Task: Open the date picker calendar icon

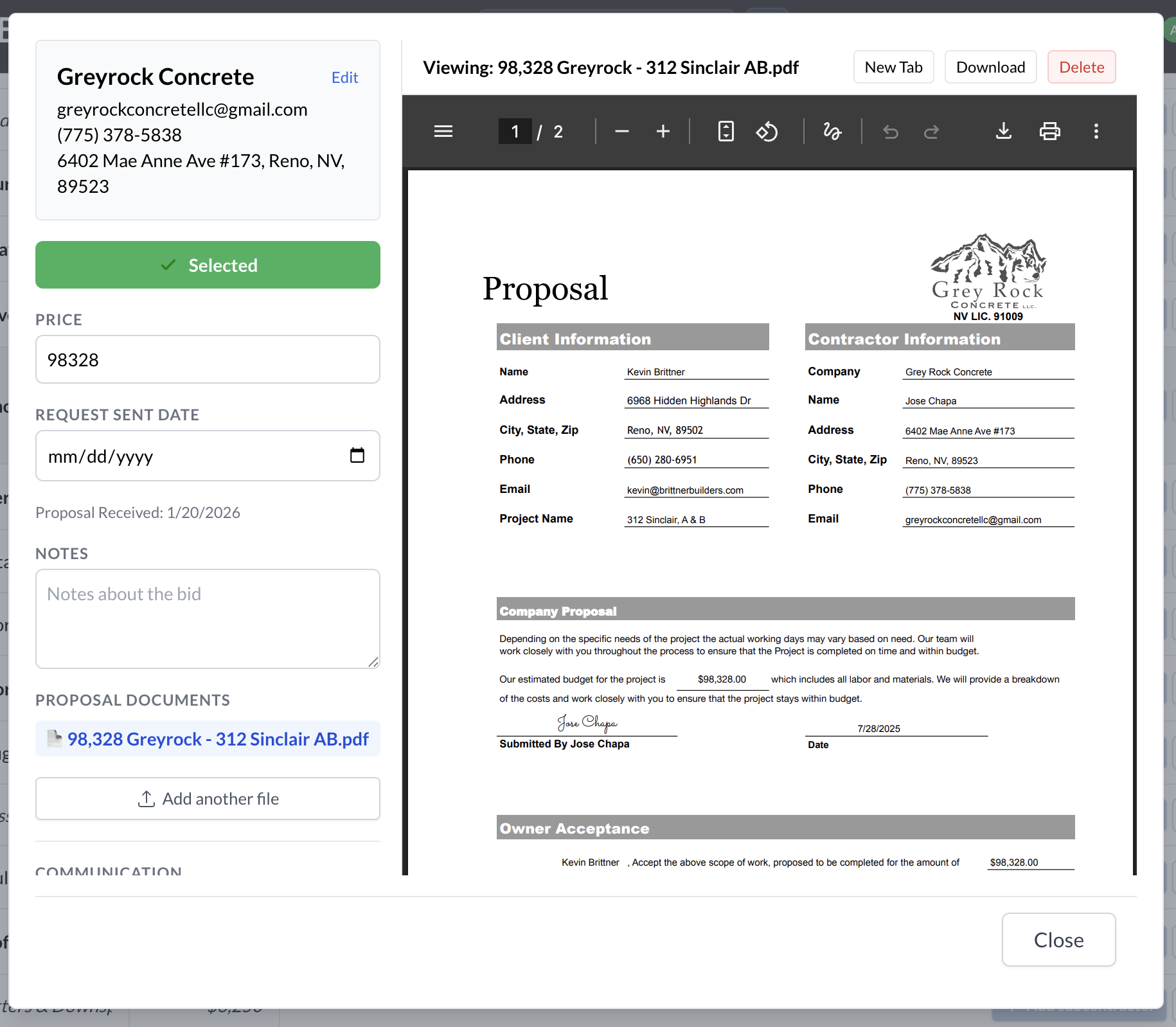Action: 357,456
